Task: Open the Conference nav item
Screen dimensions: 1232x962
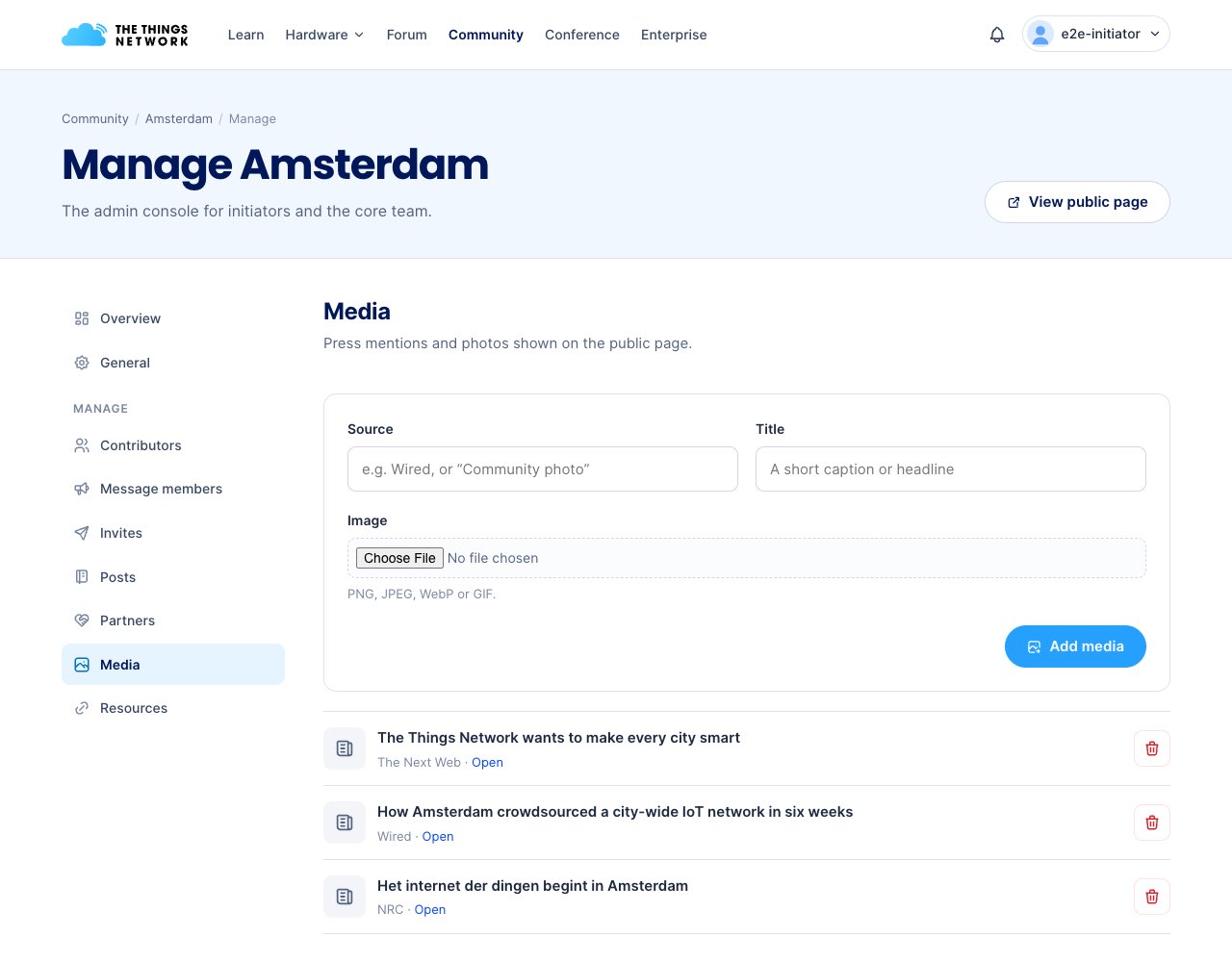Action: (582, 35)
